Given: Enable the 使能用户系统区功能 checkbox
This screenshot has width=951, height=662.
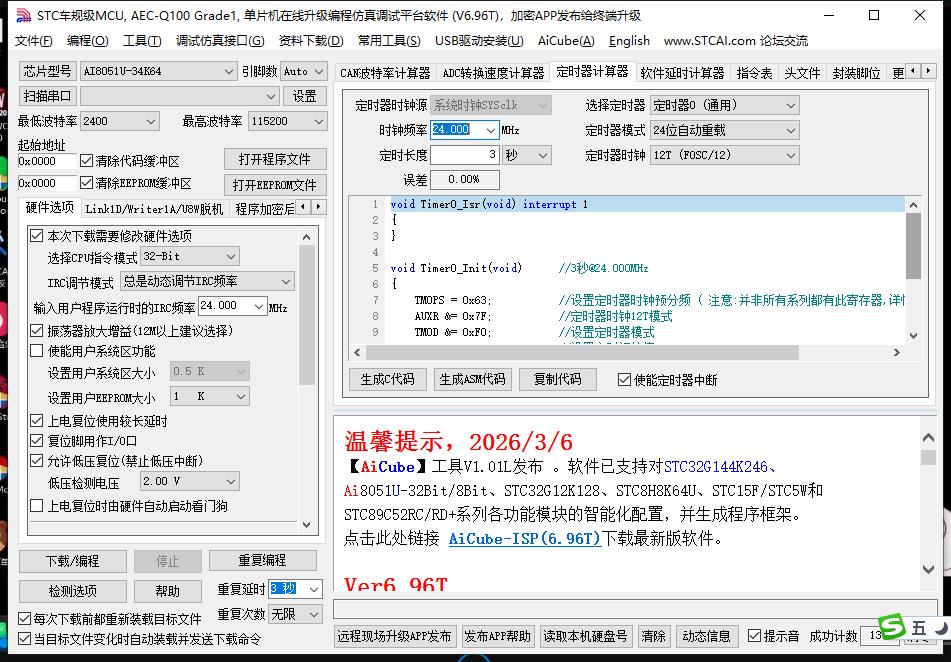Looking at the screenshot, I should pos(35,349).
